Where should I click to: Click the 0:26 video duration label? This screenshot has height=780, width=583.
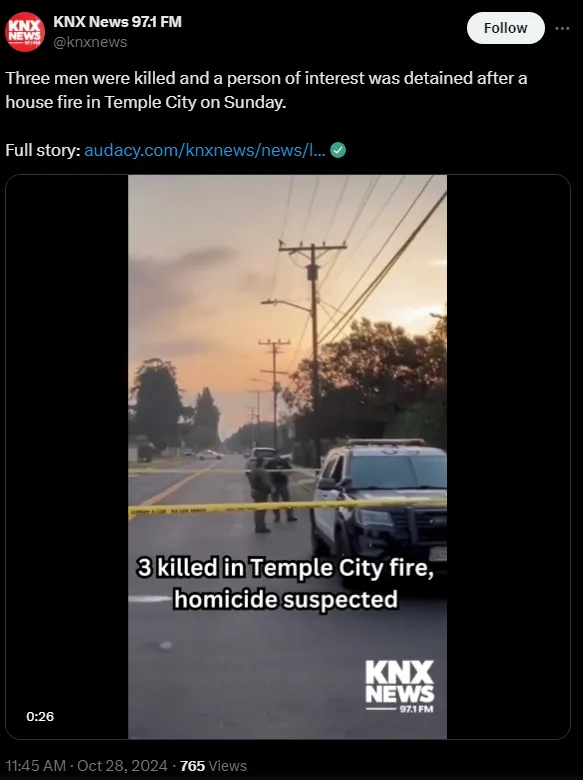point(40,716)
